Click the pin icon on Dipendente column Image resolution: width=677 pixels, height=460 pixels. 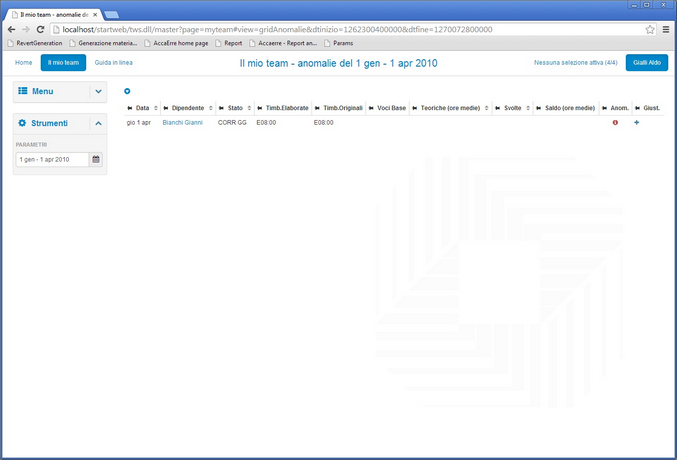point(166,108)
